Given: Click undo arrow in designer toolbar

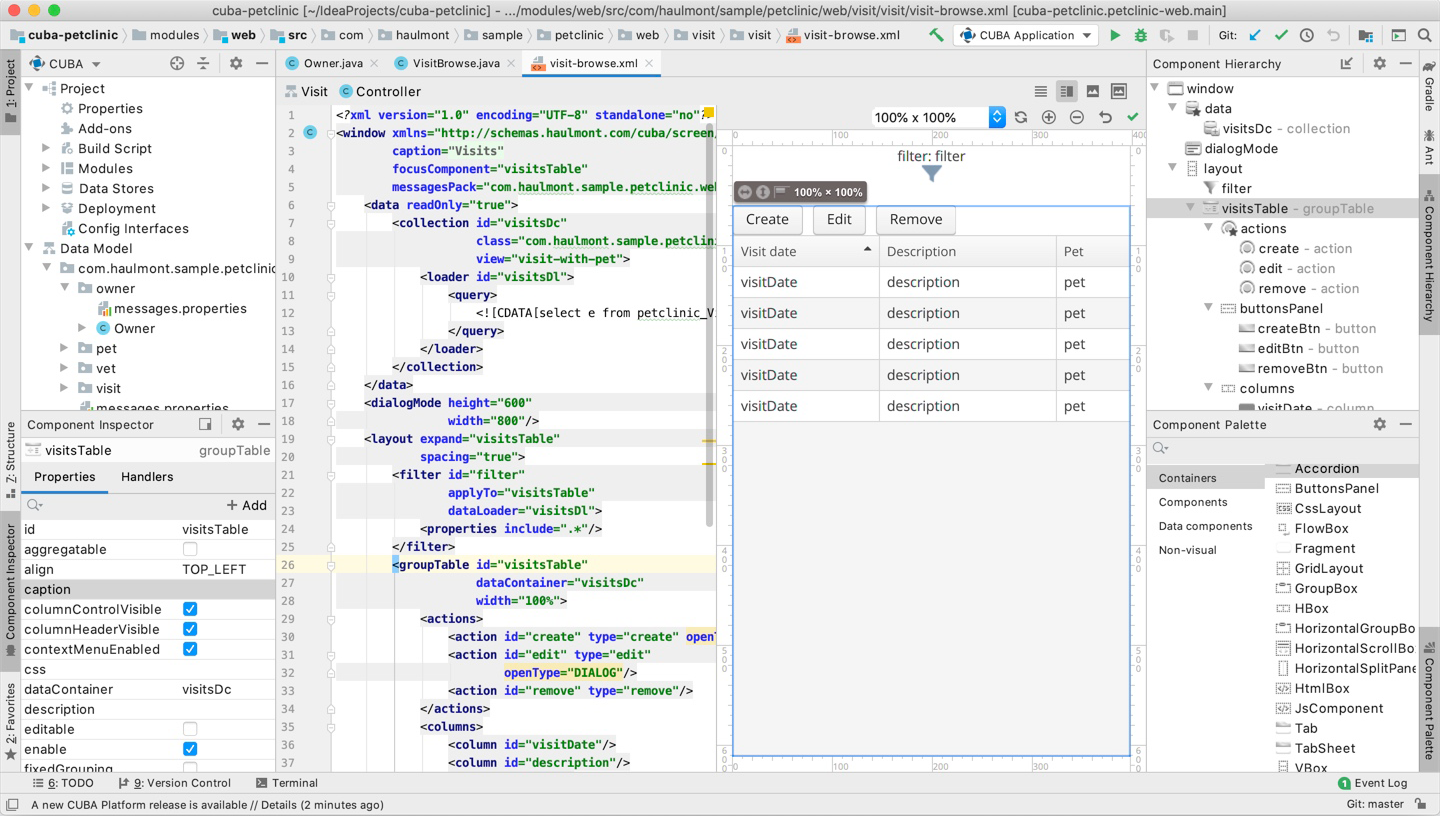Looking at the screenshot, I should pyautogui.click(x=1105, y=117).
